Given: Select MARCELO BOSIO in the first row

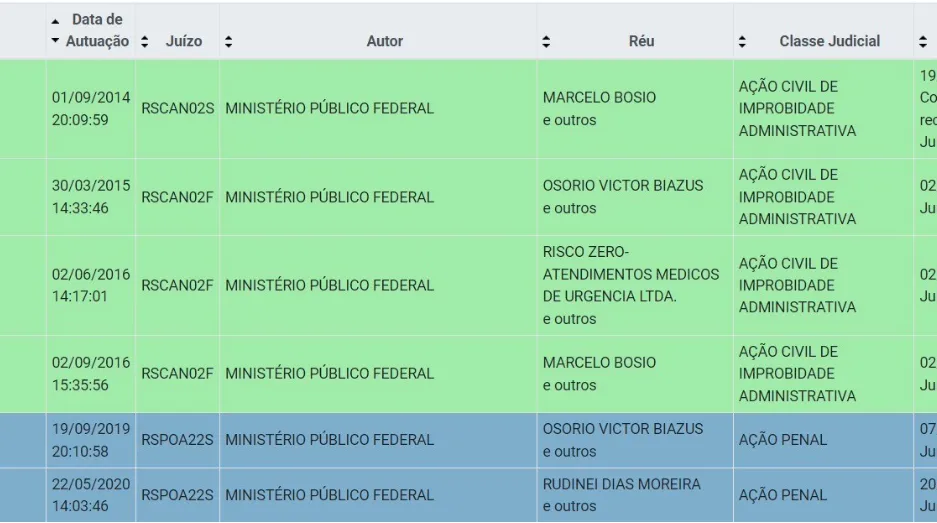Looking at the screenshot, I should [599, 97].
